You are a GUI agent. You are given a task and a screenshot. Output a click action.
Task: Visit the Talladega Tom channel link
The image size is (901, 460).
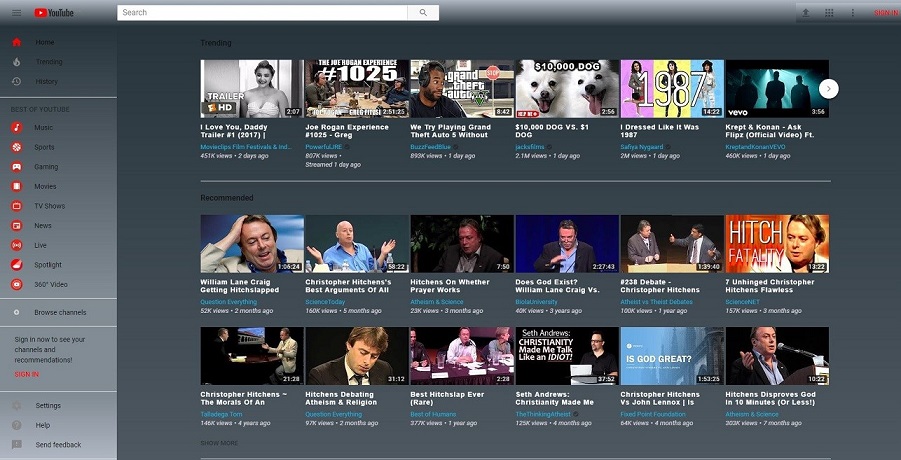(x=221, y=414)
